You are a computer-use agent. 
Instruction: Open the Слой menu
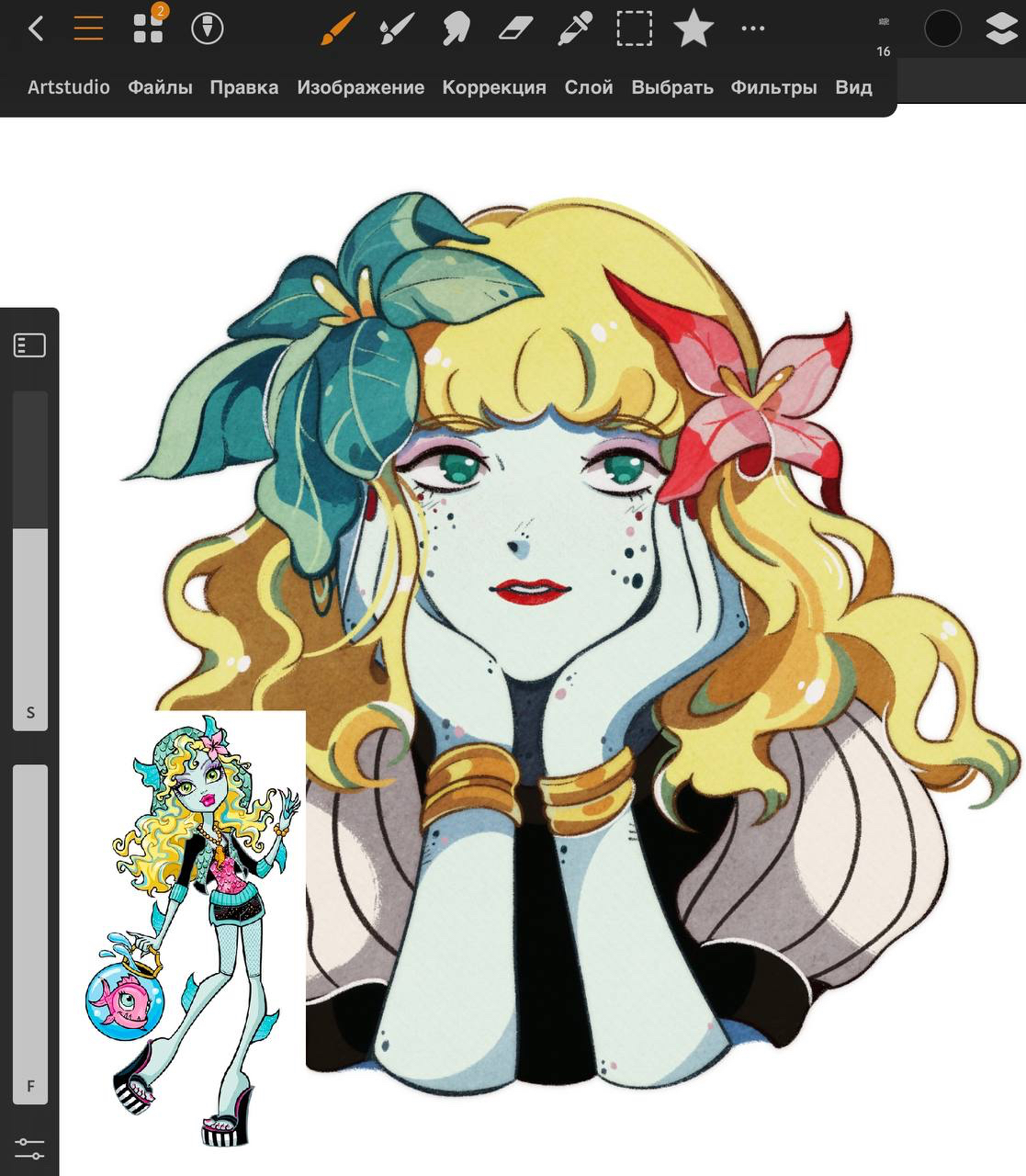click(588, 87)
